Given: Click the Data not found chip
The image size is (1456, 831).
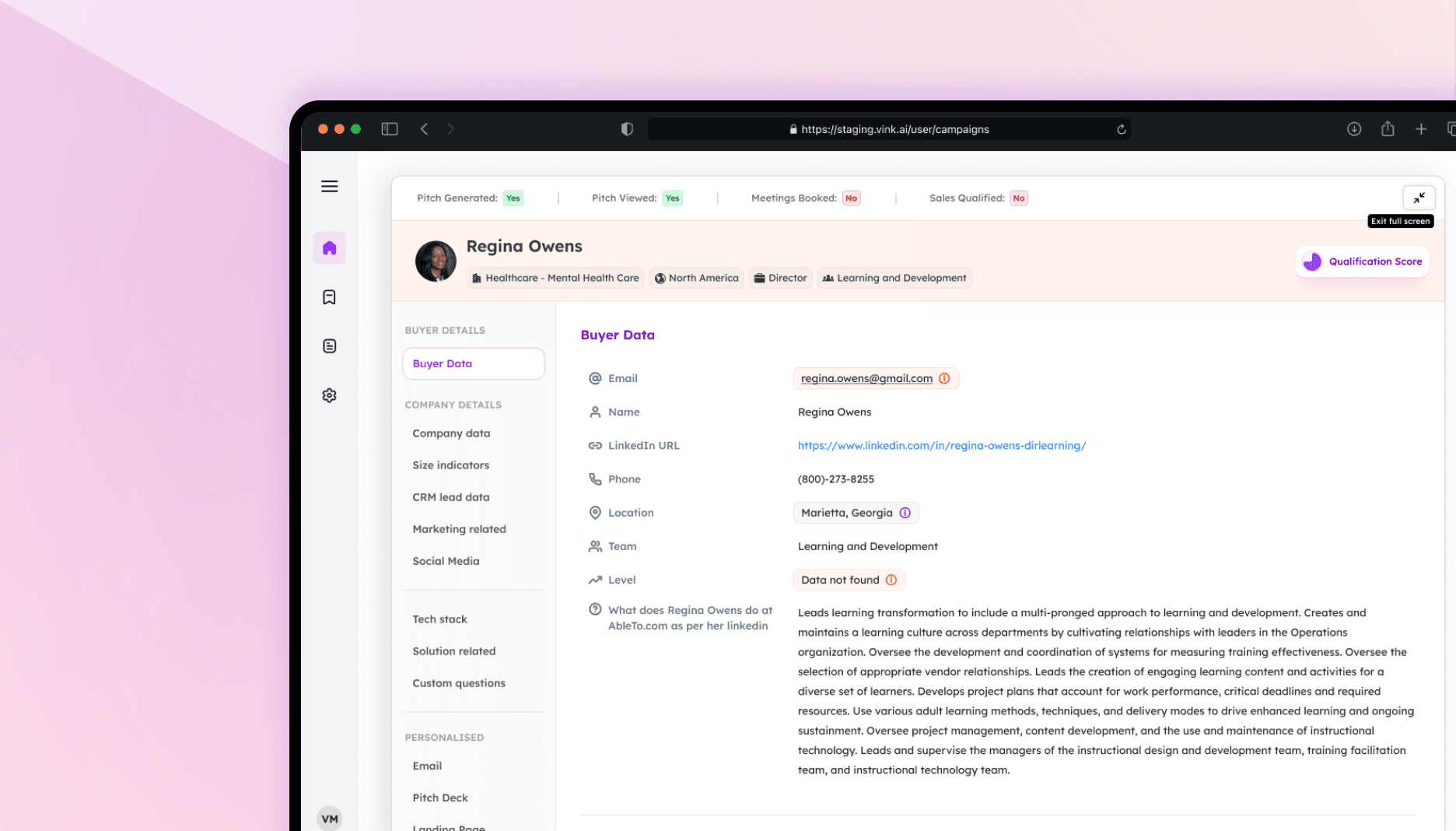Looking at the screenshot, I should click(x=849, y=580).
